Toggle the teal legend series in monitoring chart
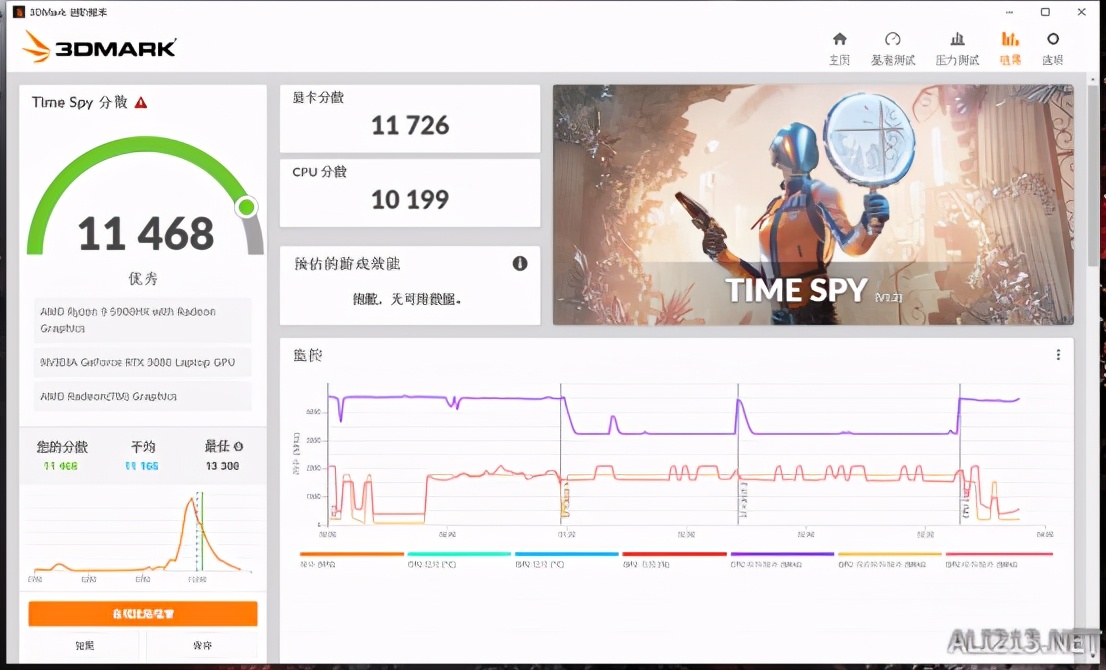1106x670 pixels. click(x=458, y=559)
